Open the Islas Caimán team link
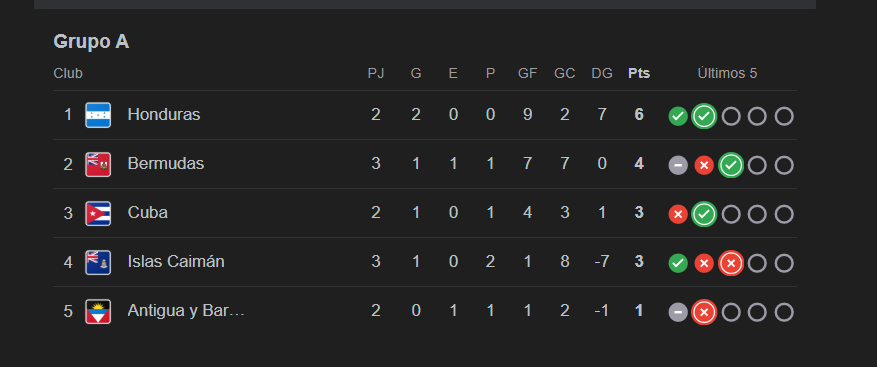The height and width of the screenshot is (367, 877). point(176,262)
